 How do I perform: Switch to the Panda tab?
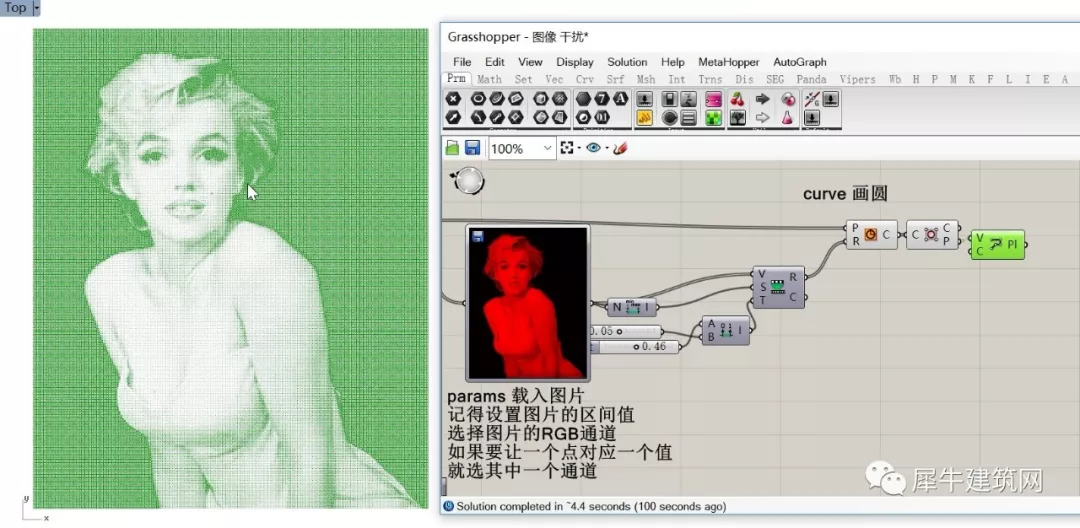(x=811, y=79)
